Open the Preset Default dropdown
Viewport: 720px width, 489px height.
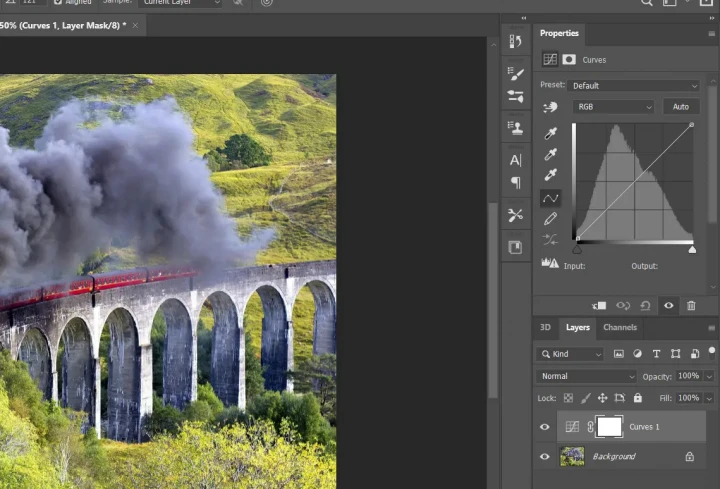634,86
